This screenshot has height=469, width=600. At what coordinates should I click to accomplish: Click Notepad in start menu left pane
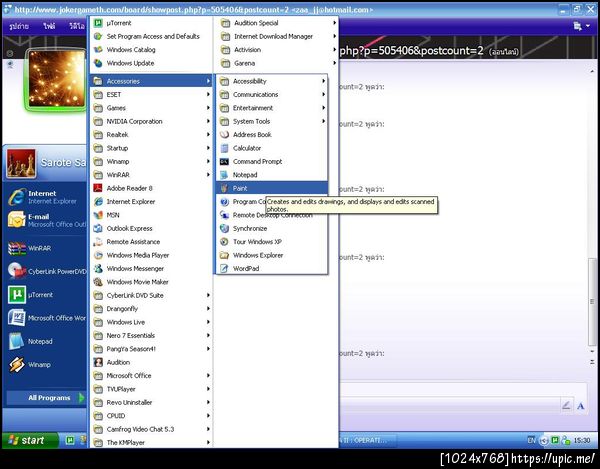click(x=46, y=341)
